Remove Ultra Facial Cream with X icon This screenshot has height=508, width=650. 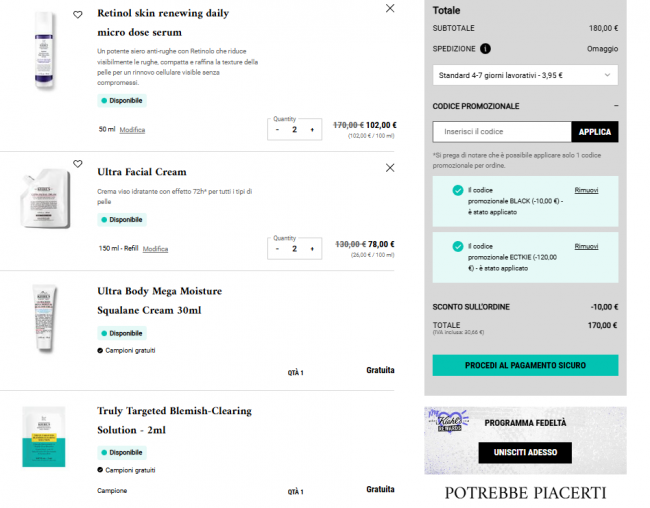point(390,166)
